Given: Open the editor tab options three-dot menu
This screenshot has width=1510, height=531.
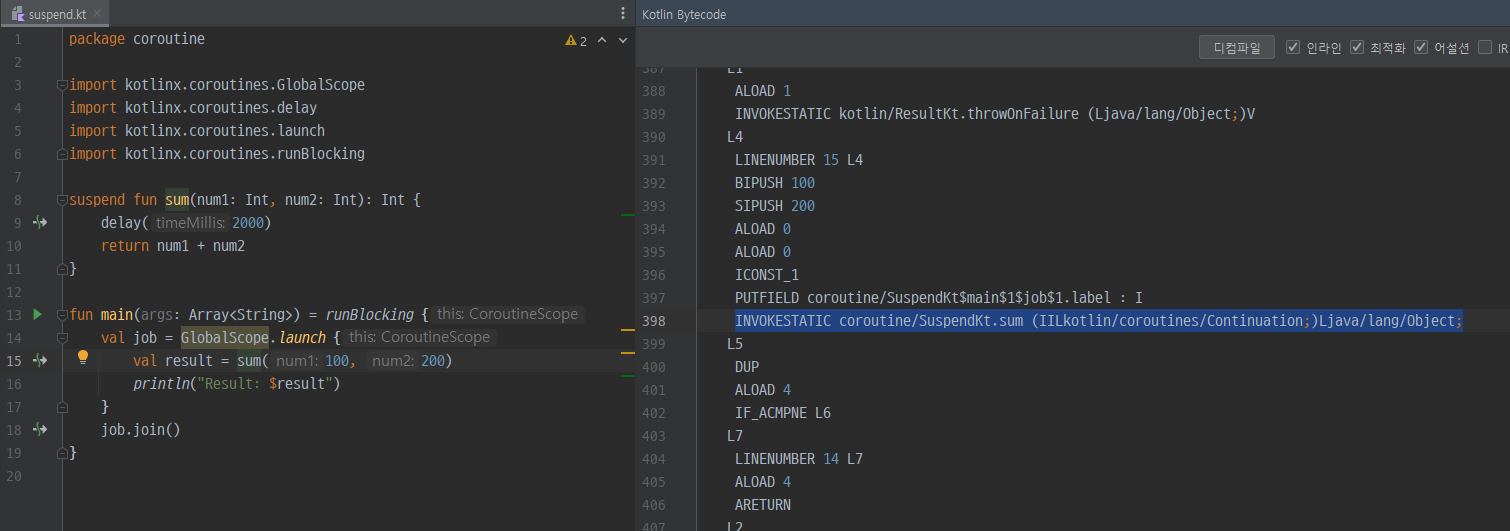Looking at the screenshot, I should pyautogui.click(x=623, y=14).
